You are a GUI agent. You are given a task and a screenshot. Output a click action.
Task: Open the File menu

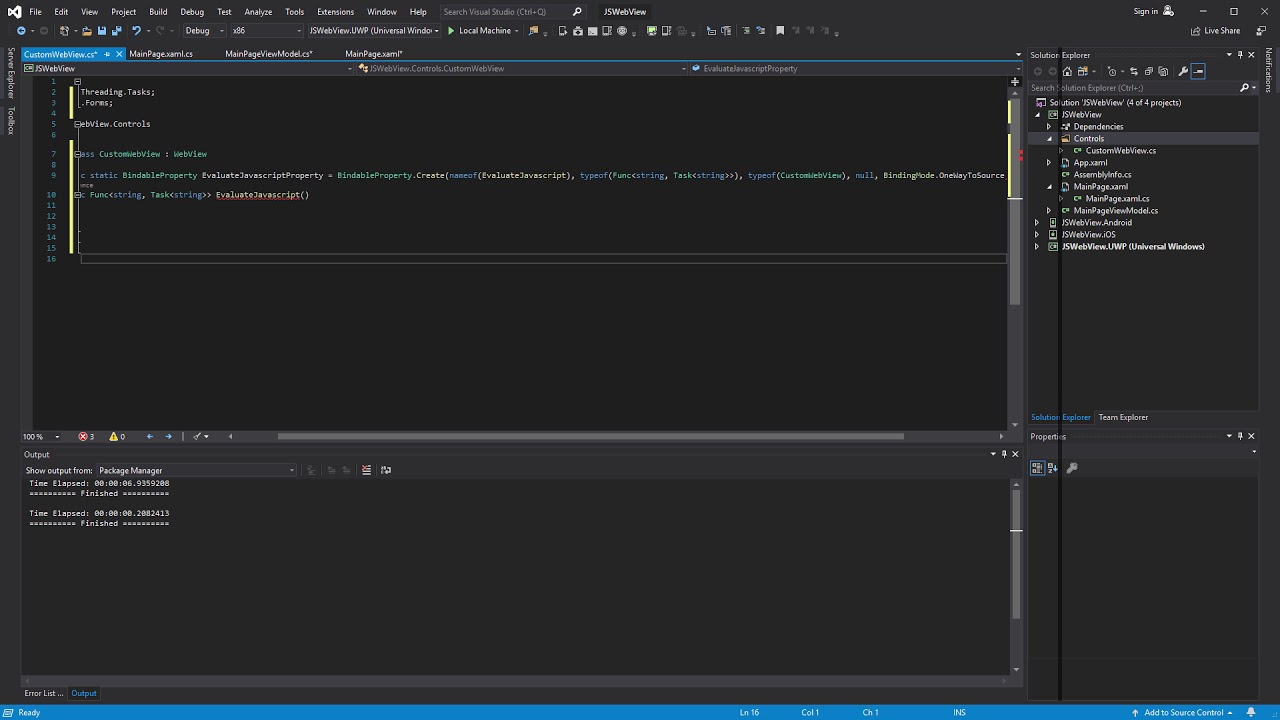[x=35, y=12]
